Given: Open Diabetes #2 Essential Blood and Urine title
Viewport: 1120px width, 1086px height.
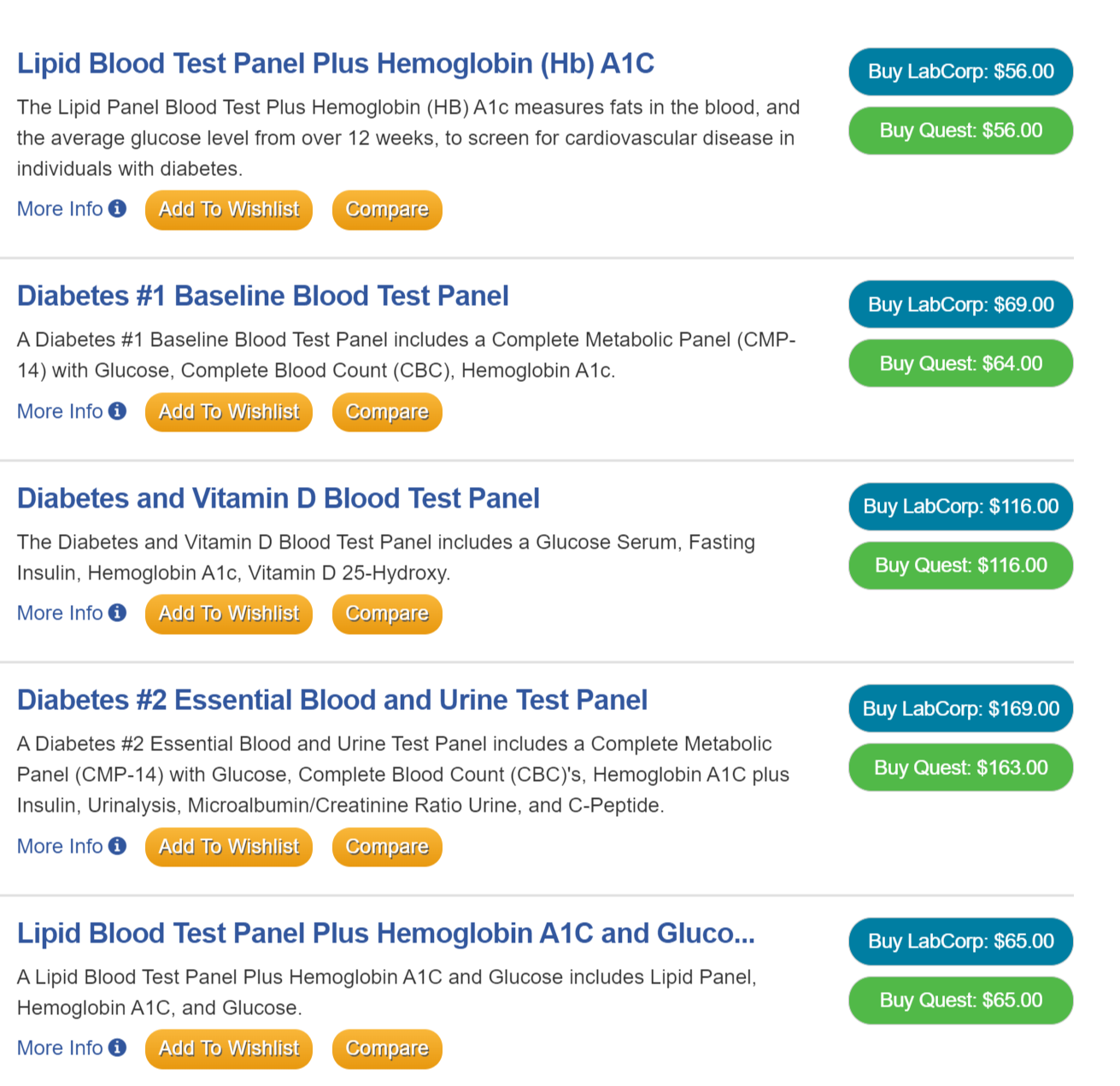Looking at the screenshot, I should (331, 700).
